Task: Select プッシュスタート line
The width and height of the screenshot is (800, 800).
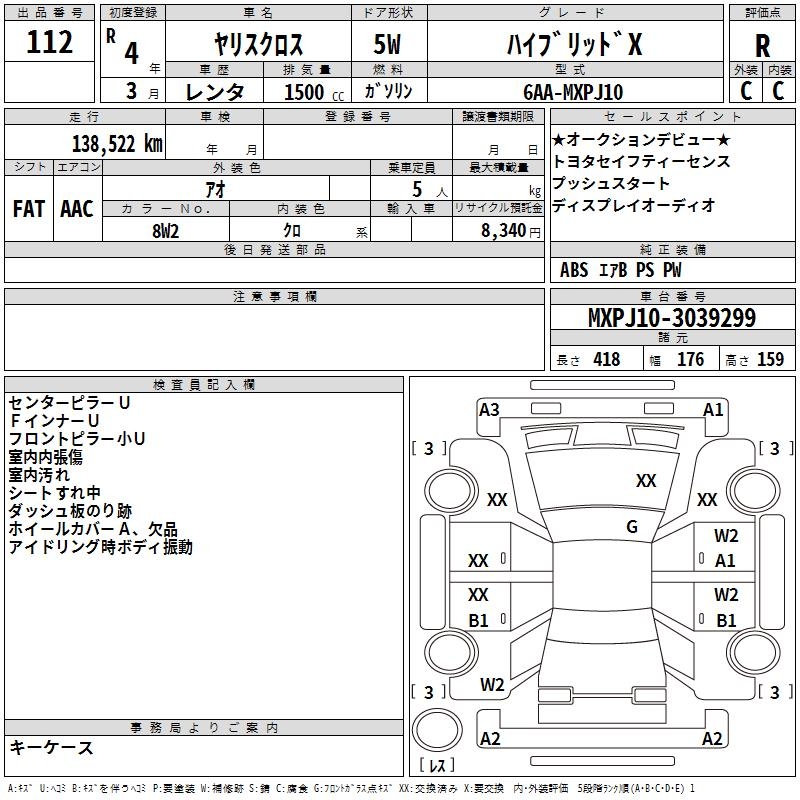Action: [x=611, y=183]
